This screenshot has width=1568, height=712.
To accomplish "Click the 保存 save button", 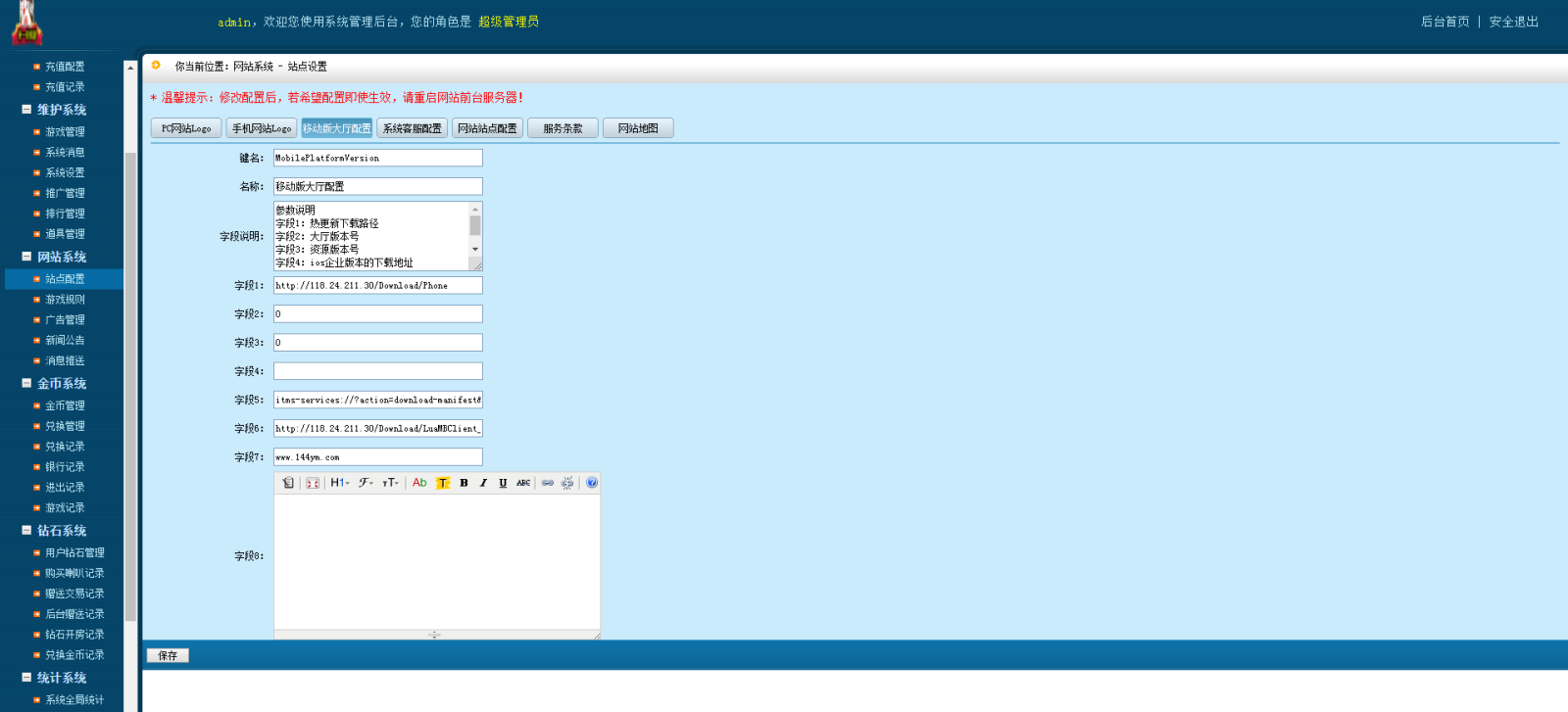I will pos(168,655).
